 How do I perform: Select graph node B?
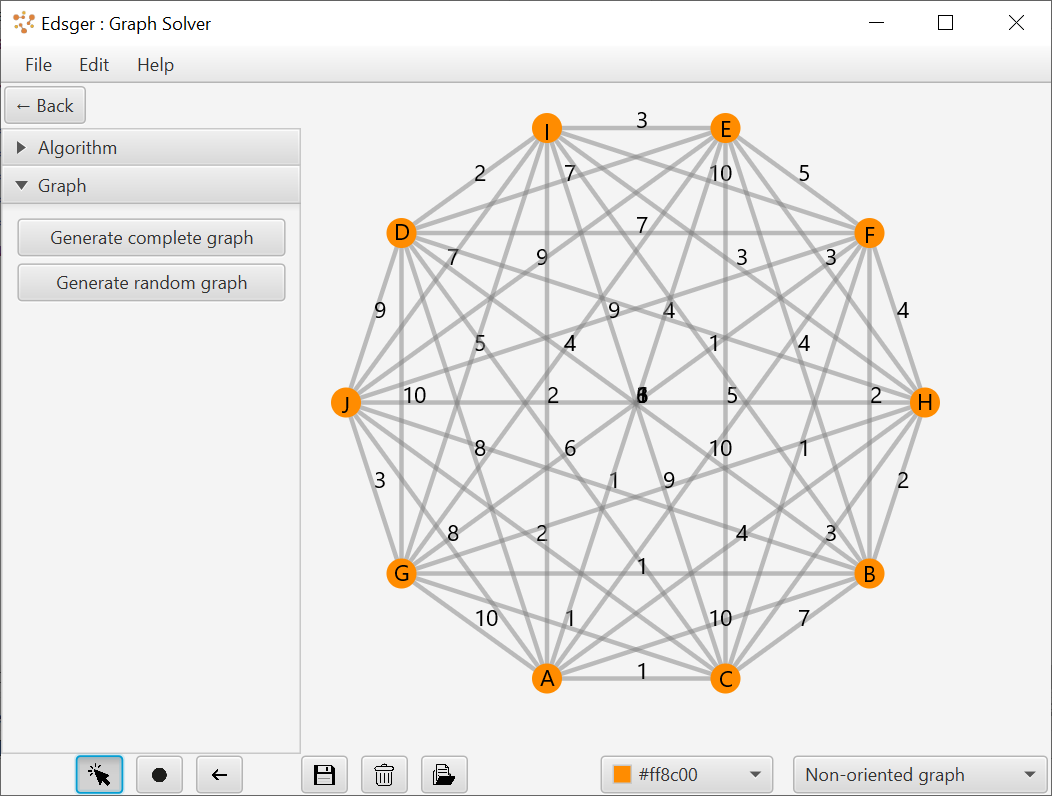(x=869, y=574)
